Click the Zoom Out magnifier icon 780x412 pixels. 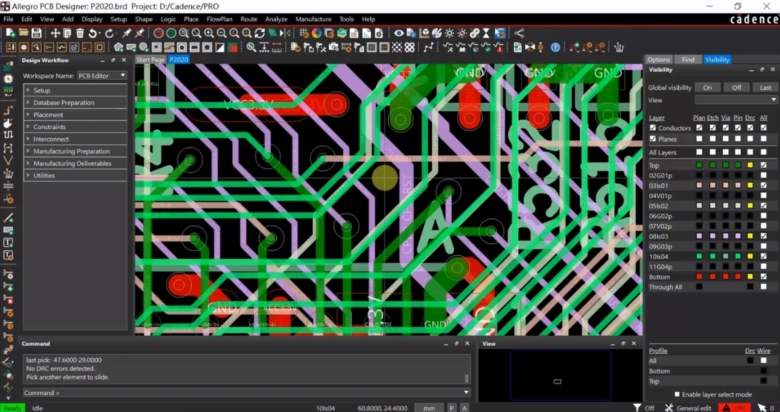[x=221, y=33]
